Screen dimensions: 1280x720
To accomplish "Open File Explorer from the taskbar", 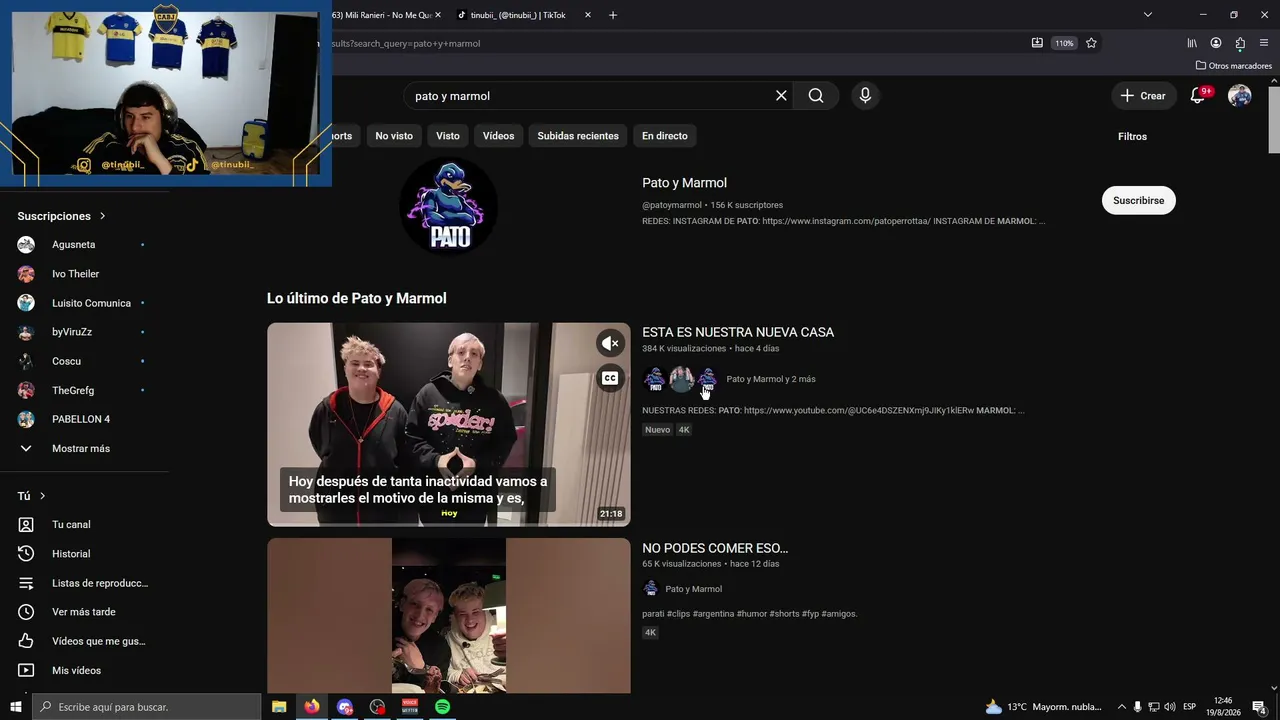I will tap(279, 707).
